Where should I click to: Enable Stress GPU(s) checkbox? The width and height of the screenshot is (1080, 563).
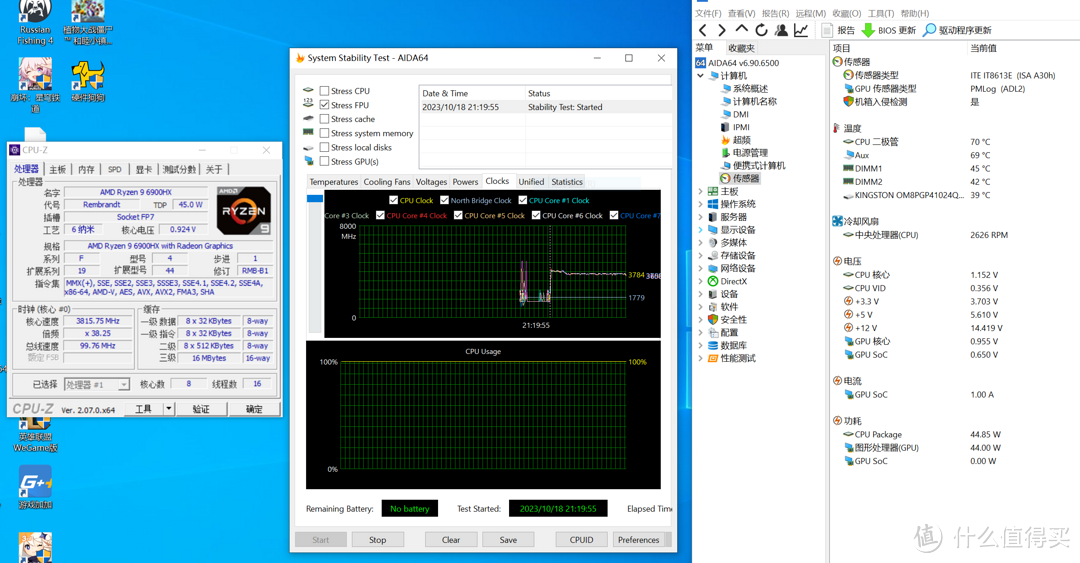click(324, 161)
